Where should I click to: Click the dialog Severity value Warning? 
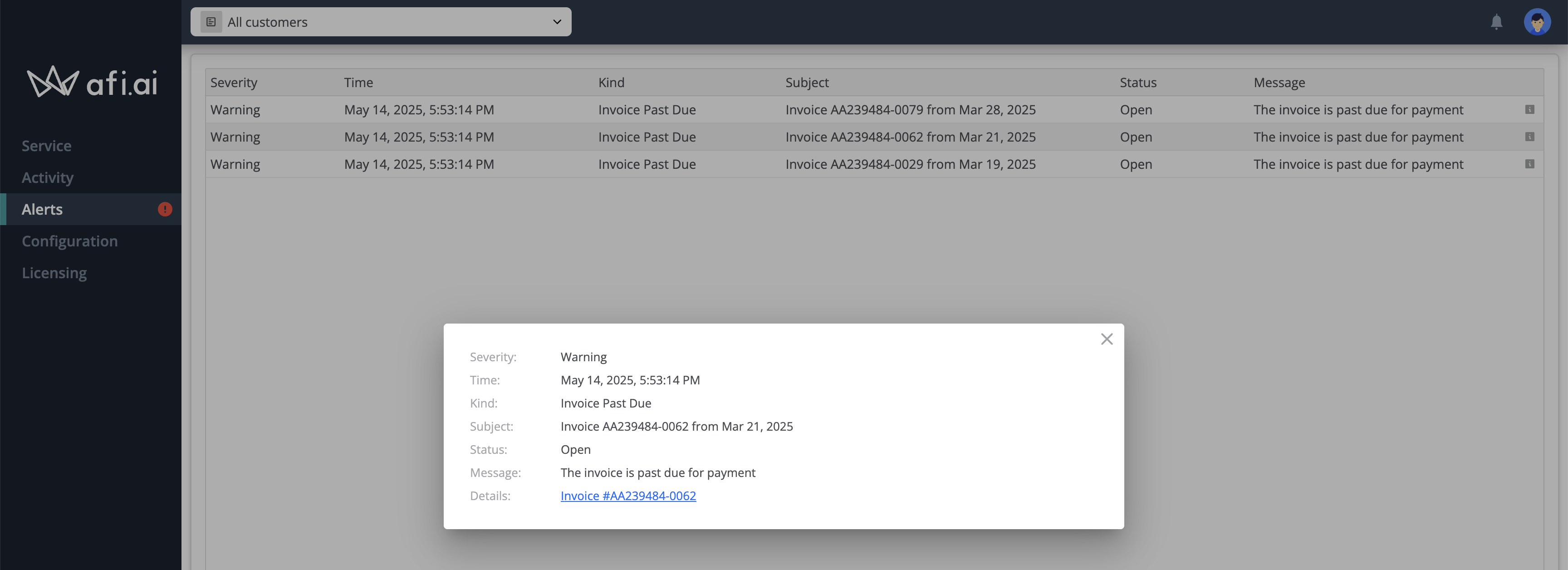583,357
